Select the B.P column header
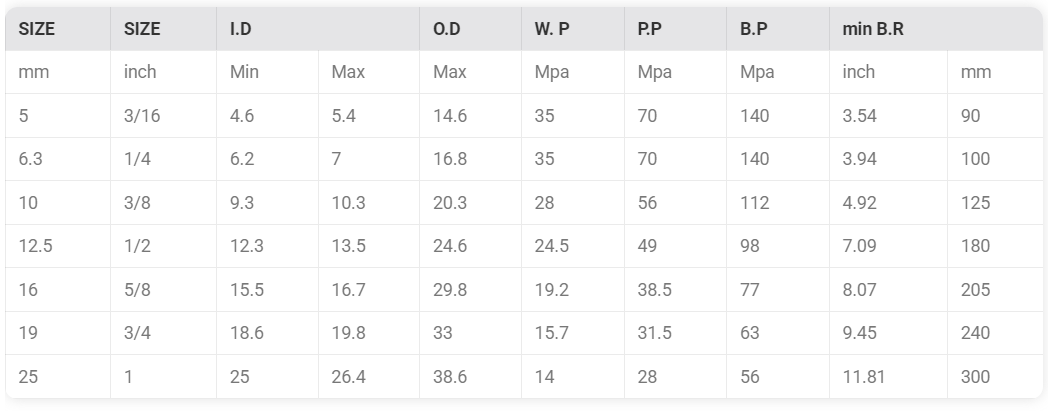This screenshot has height=413, width=1050. (x=777, y=29)
